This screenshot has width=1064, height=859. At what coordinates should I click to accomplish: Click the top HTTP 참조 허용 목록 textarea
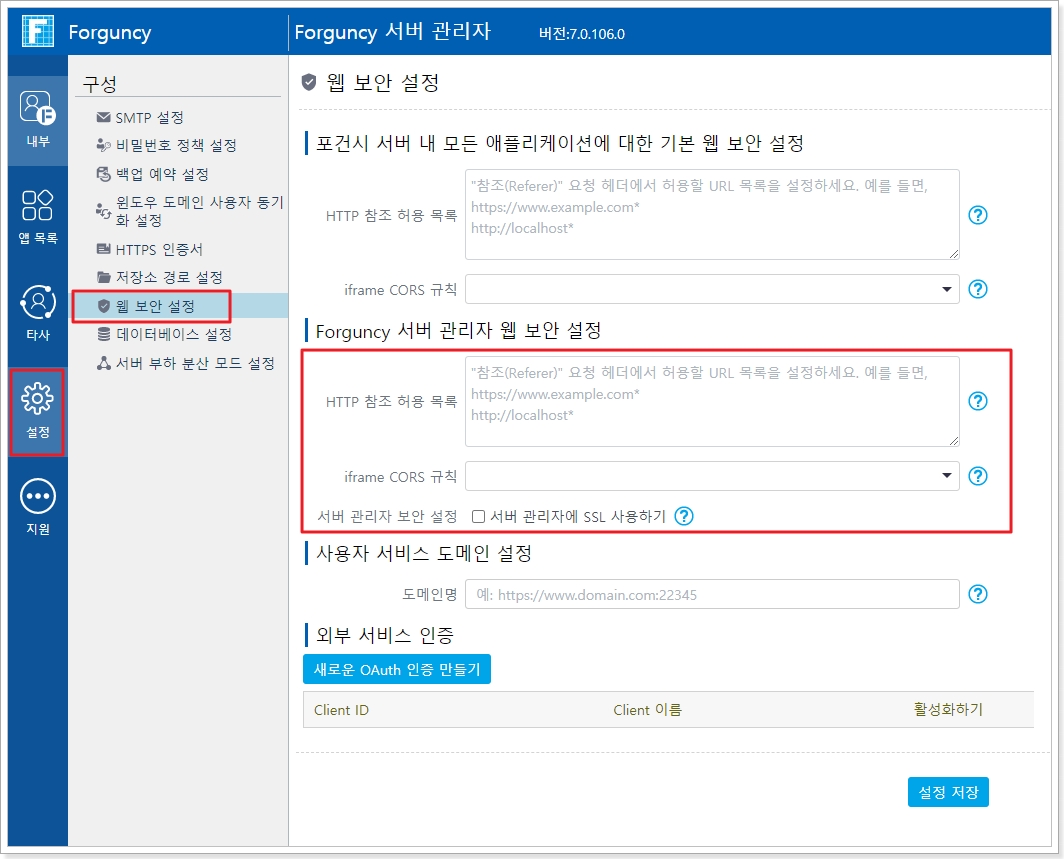(711, 214)
